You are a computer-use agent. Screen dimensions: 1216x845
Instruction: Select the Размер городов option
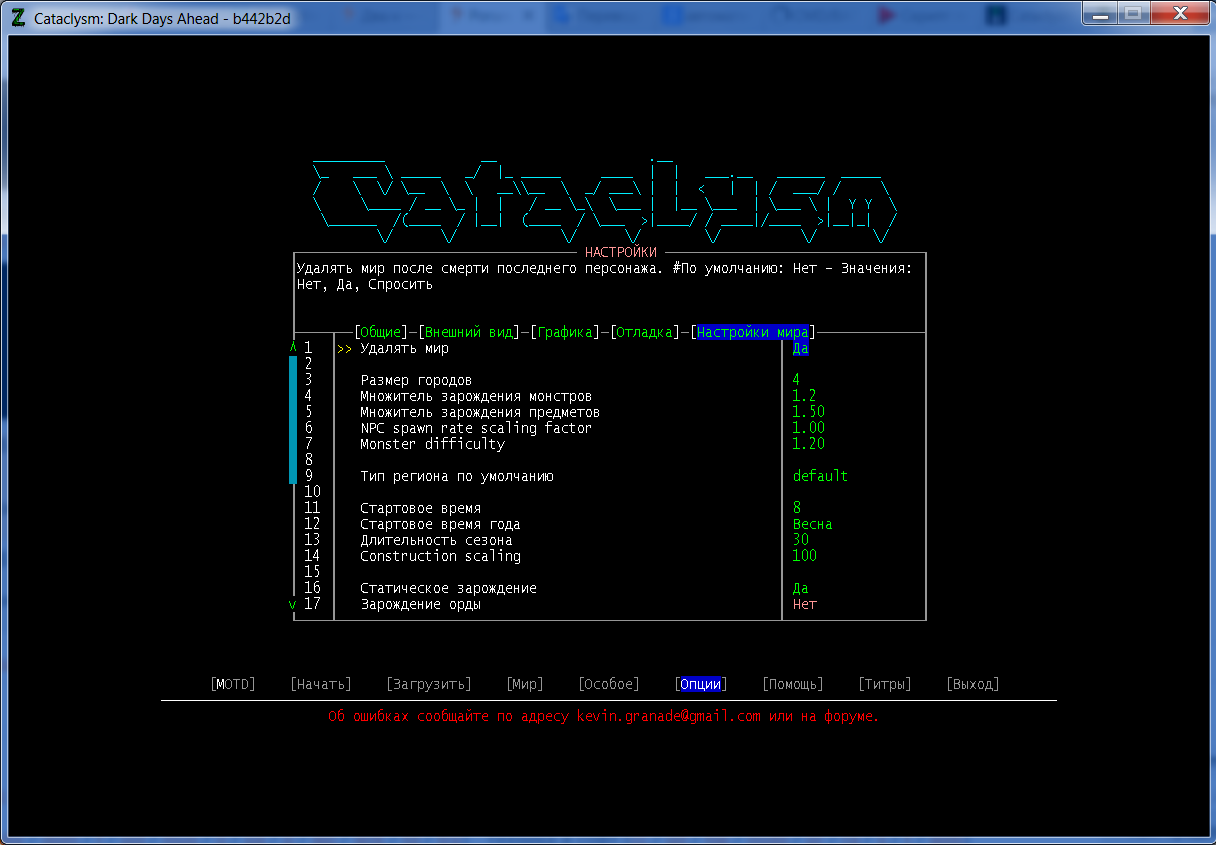[416, 380]
